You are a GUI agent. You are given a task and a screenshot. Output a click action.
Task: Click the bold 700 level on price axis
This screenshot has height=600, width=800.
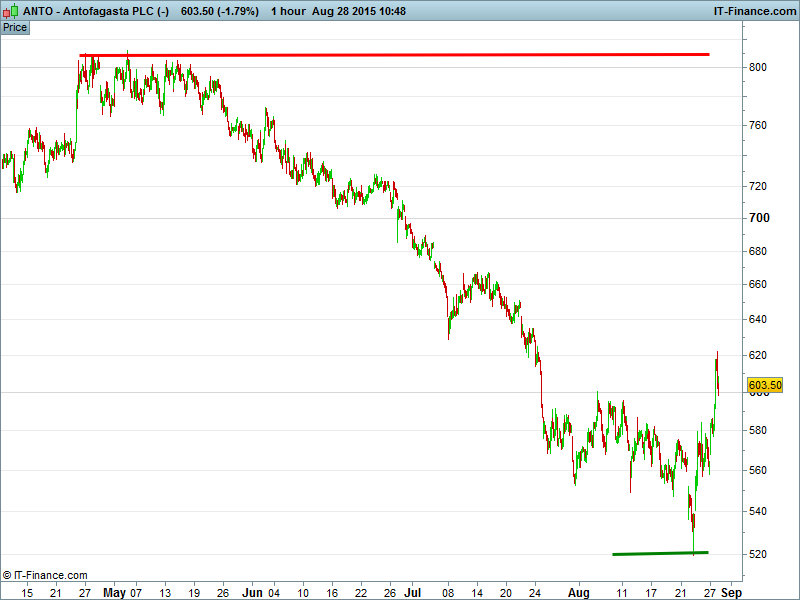759,218
